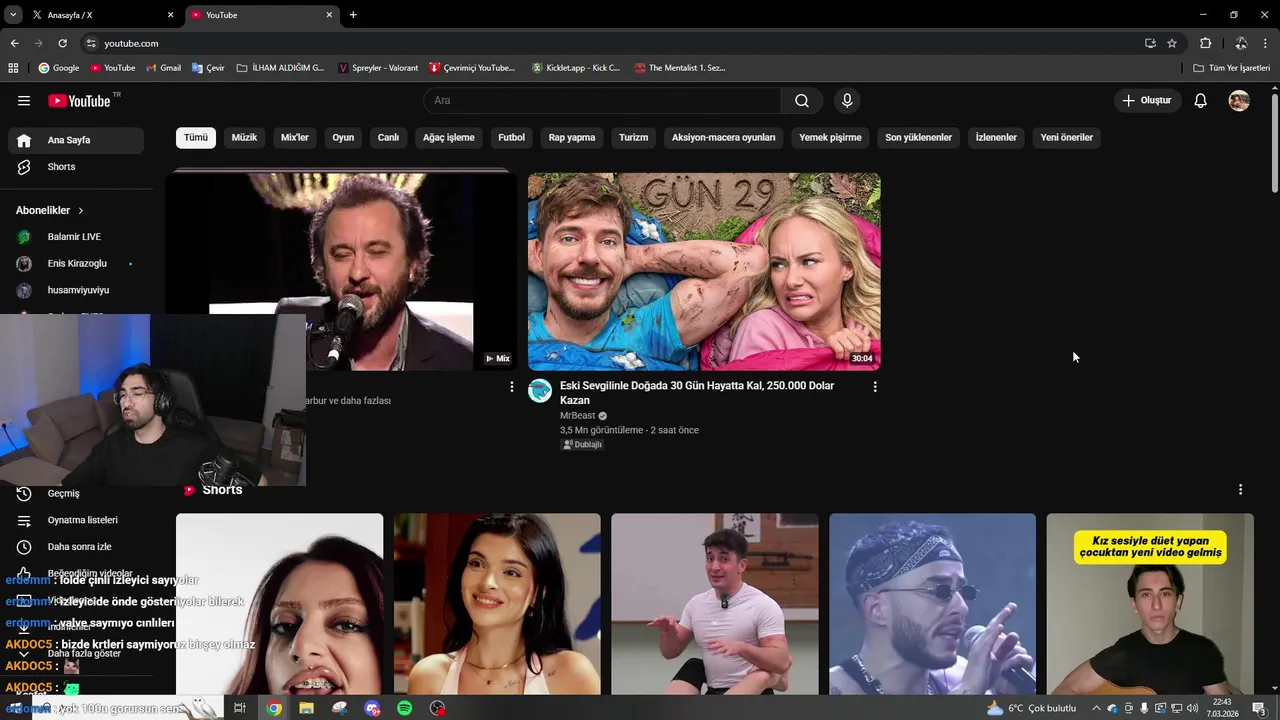Select the Futbol filter chip

[511, 137]
